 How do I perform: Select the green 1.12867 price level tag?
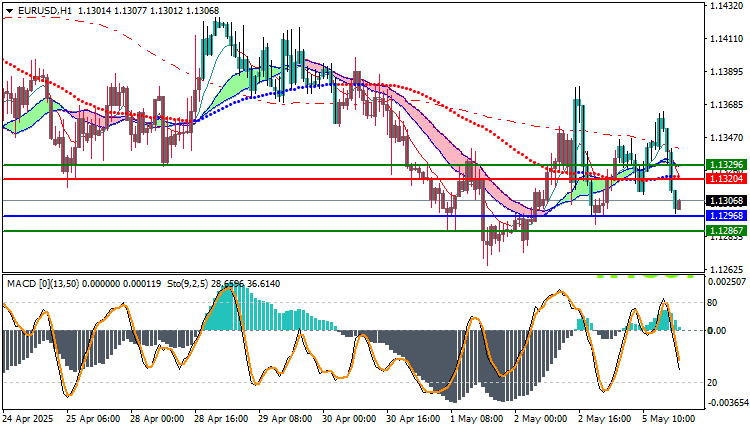[x=726, y=231]
